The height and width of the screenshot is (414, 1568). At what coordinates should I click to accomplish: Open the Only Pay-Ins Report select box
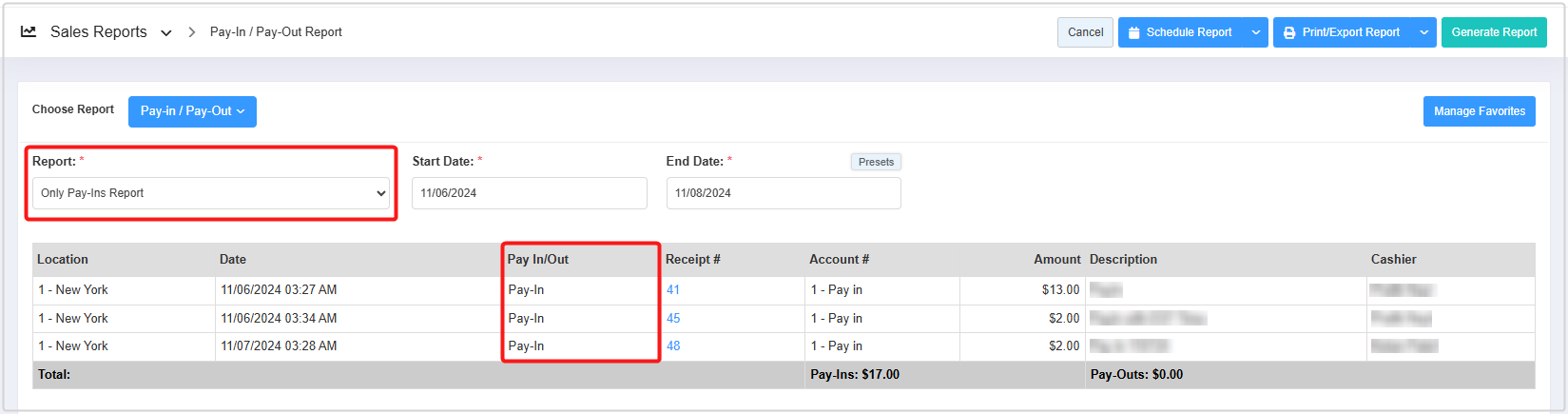pyautogui.click(x=211, y=193)
